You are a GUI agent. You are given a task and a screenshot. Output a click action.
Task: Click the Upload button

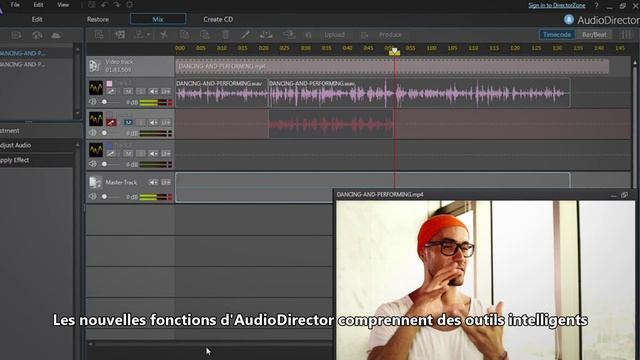point(334,35)
